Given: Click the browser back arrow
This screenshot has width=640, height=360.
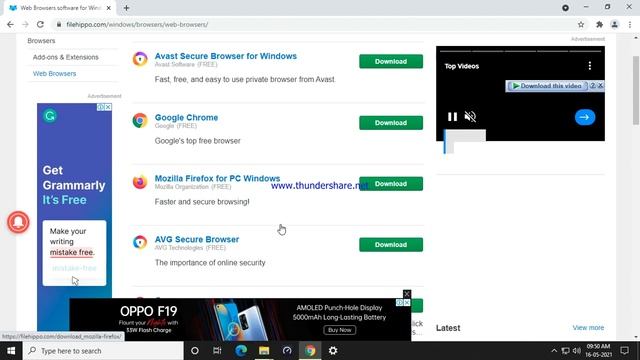Looking at the screenshot, I should [10, 24].
